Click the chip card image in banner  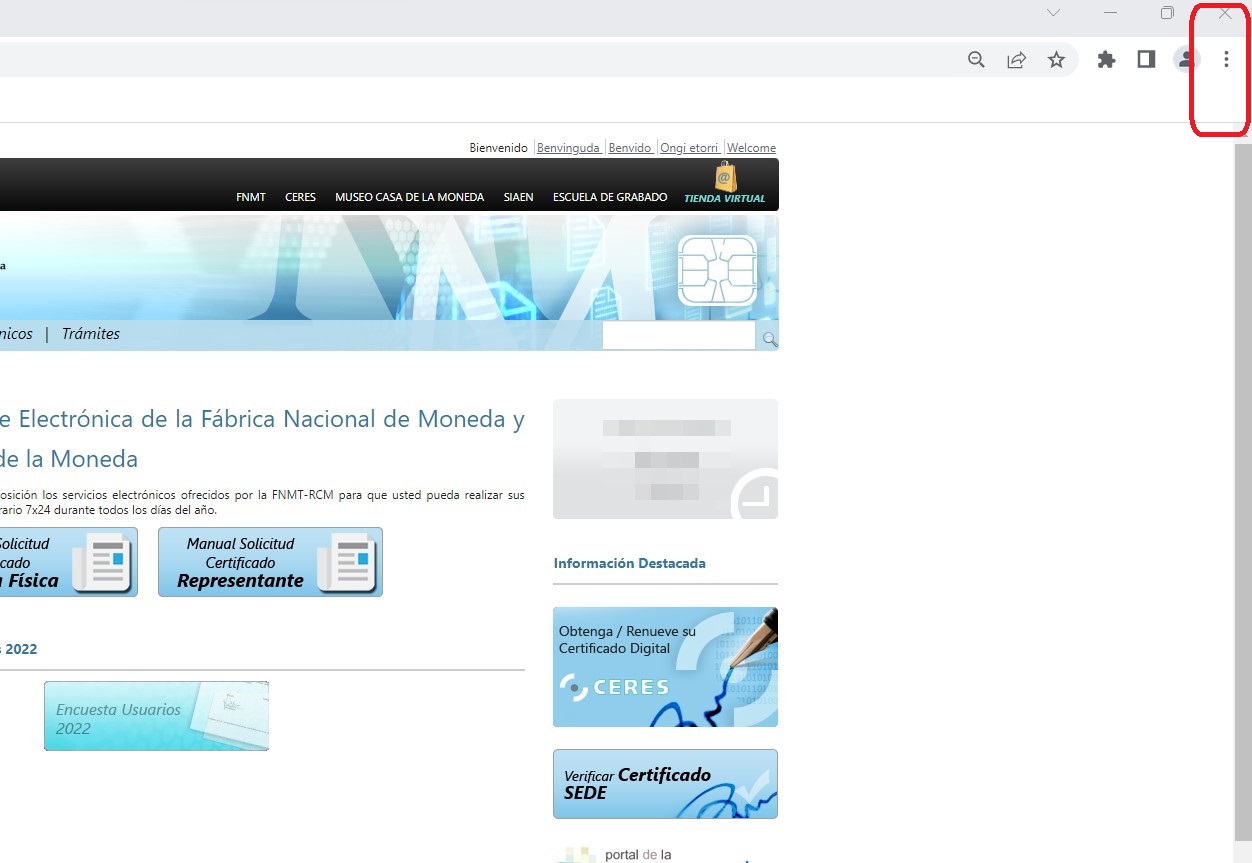[717, 270]
